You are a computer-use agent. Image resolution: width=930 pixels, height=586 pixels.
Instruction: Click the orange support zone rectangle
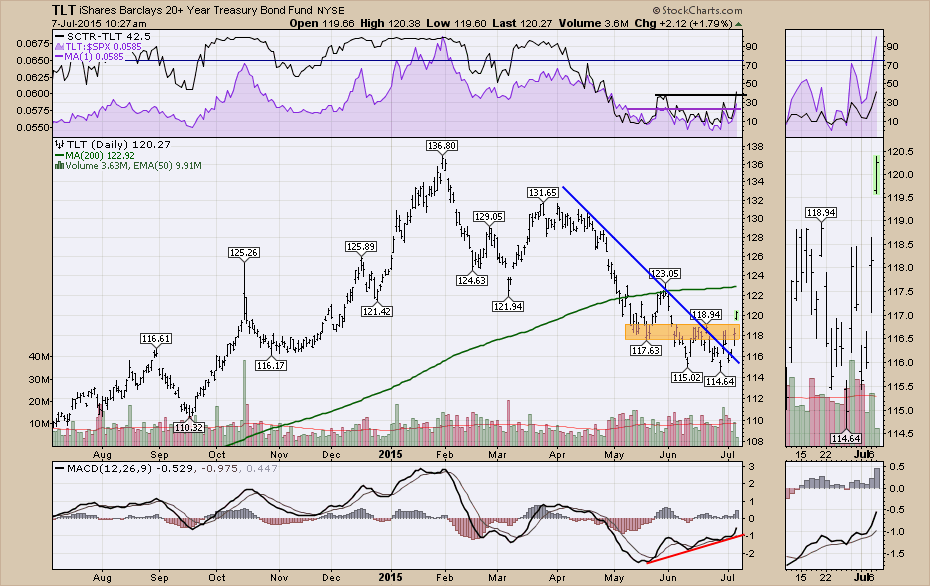point(683,332)
